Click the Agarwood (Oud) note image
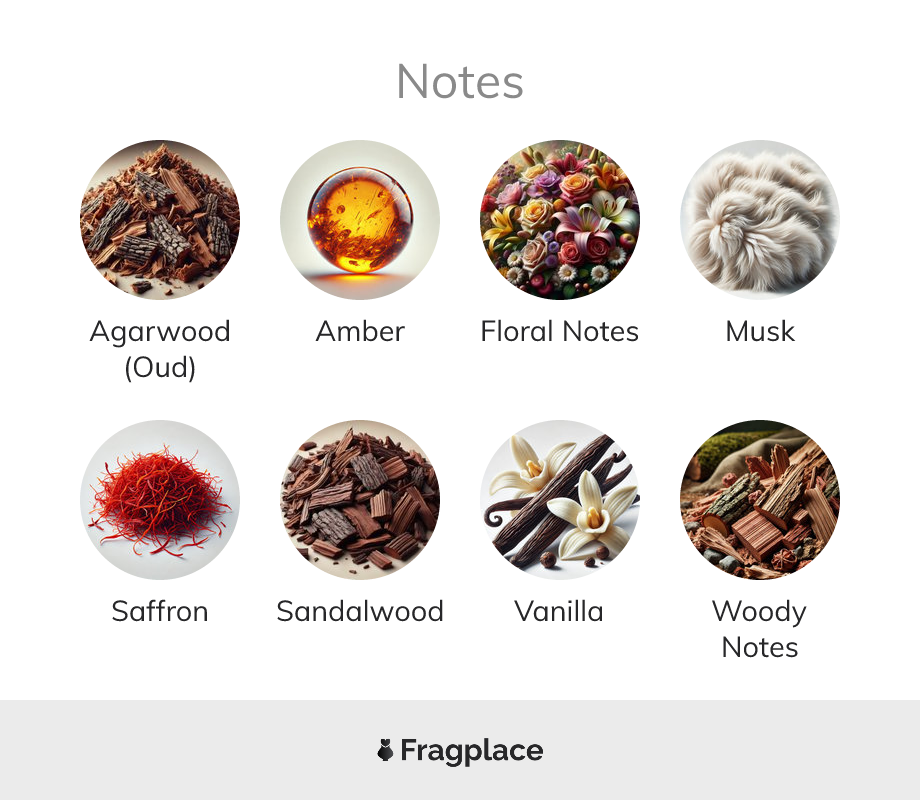920x800 pixels. pos(160,220)
